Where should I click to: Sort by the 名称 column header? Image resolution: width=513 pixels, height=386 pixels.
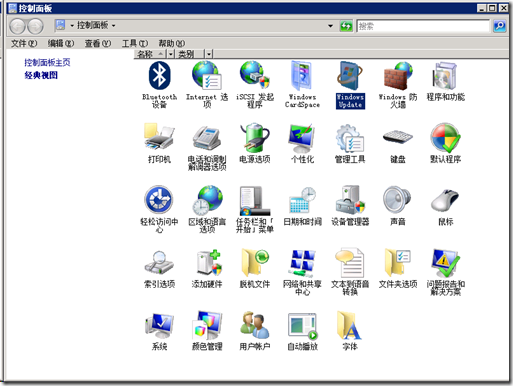(150, 54)
